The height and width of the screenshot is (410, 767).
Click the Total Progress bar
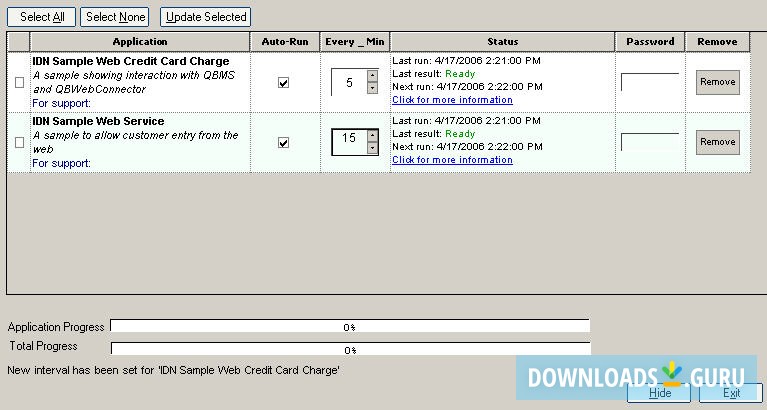click(350, 349)
